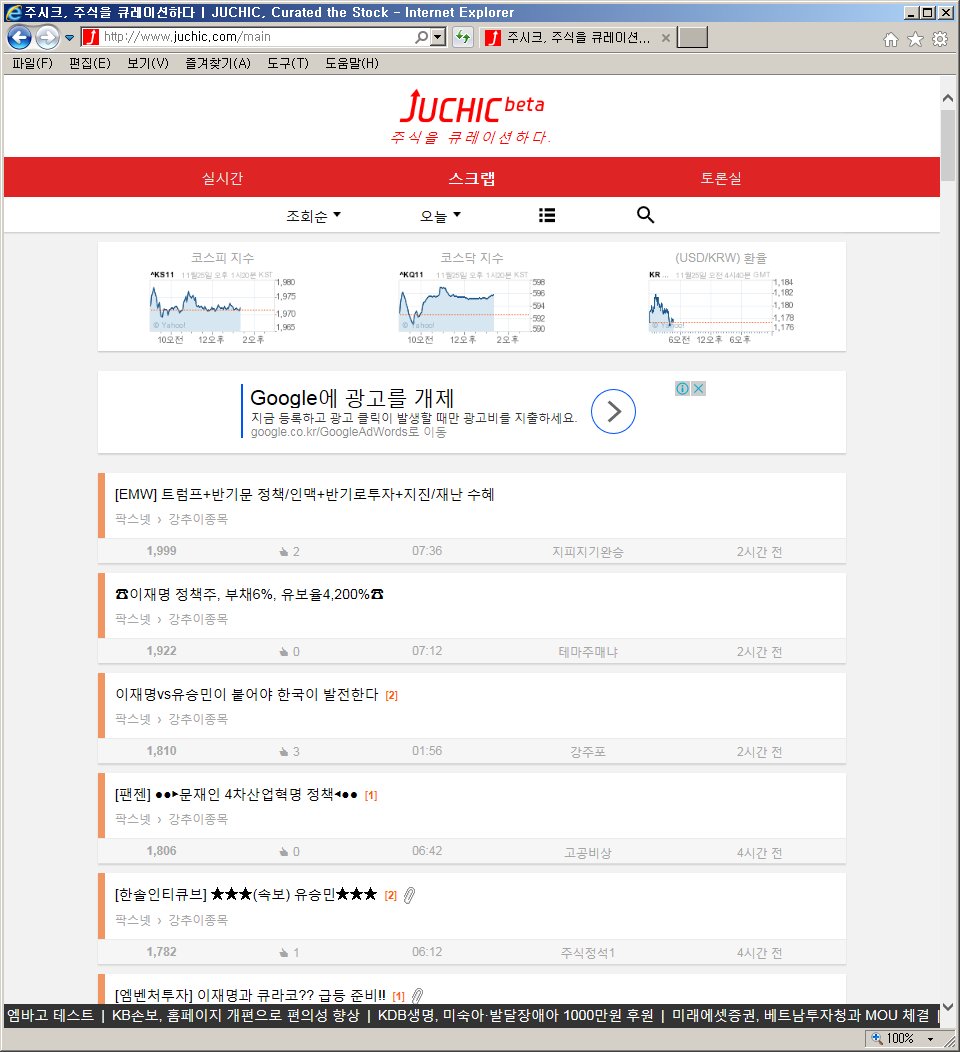
Task: Open the 도움말(H) menu
Action: [x=352, y=63]
